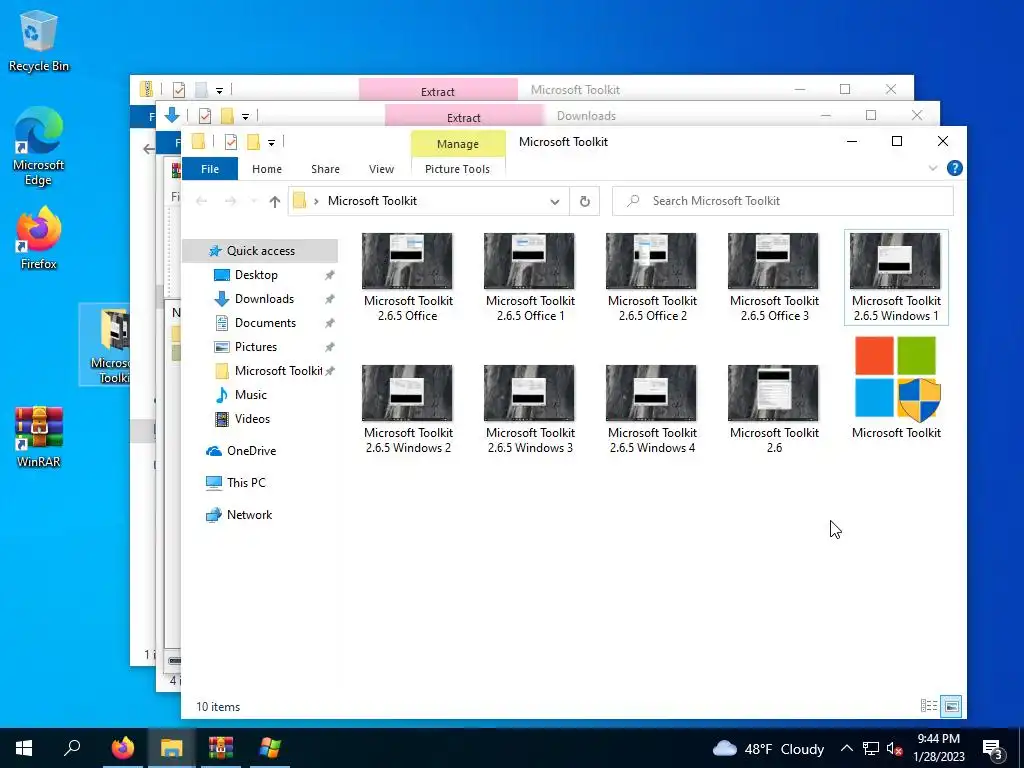Select Microsoft Toolkit application with shield icon
This screenshot has width=1024, height=768.
click(896, 388)
